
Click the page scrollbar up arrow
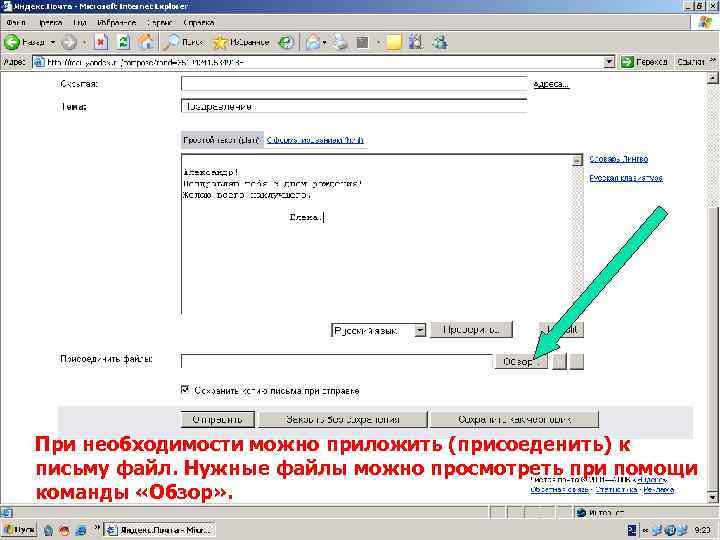(x=712, y=79)
